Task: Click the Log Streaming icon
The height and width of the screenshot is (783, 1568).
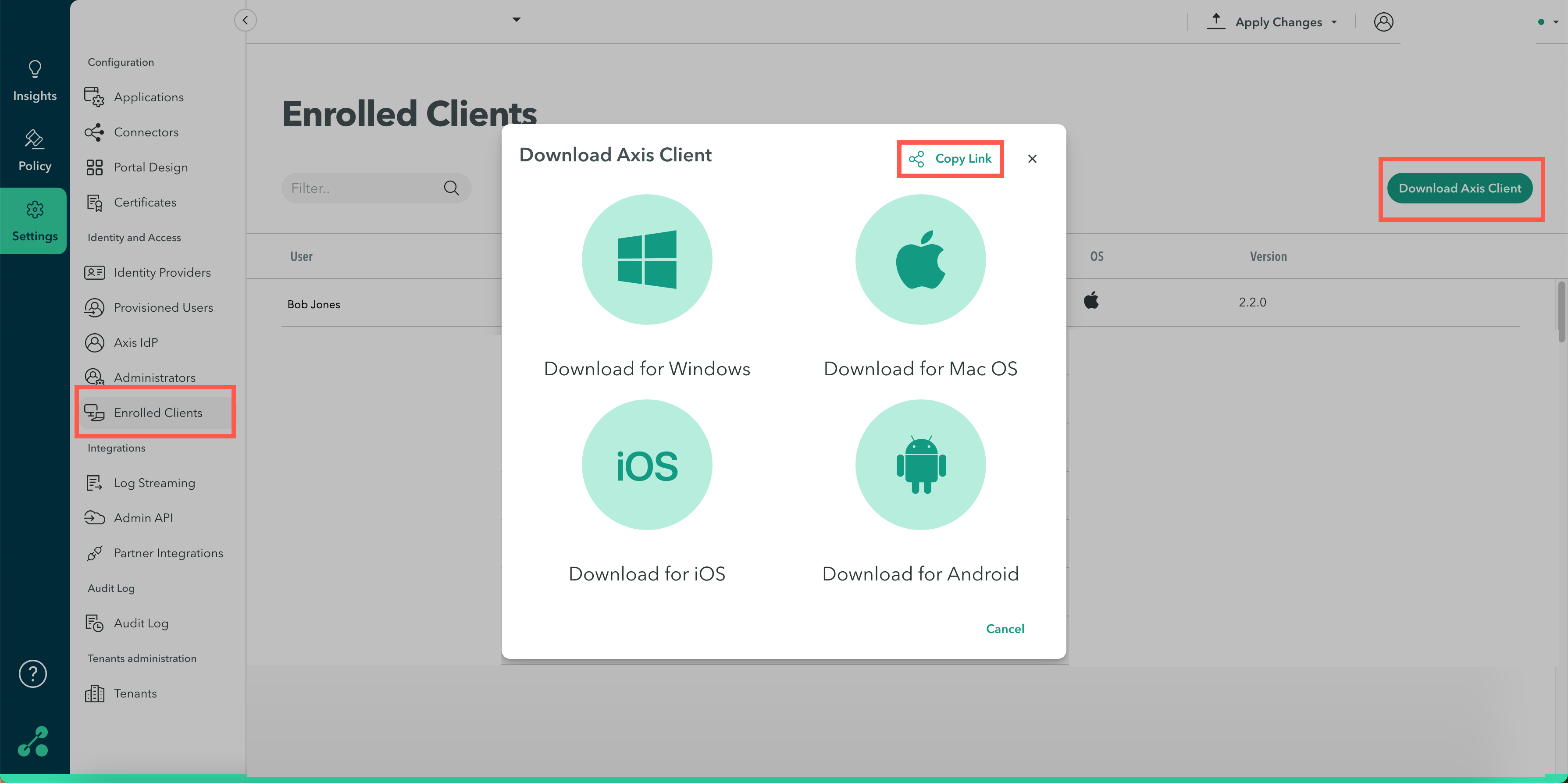Action: click(x=94, y=483)
